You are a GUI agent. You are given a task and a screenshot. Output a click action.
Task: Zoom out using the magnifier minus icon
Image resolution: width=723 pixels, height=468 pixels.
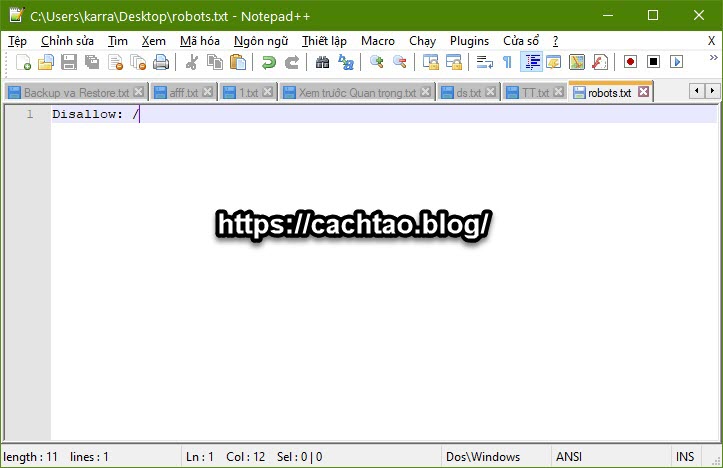[x=399, y=62]
